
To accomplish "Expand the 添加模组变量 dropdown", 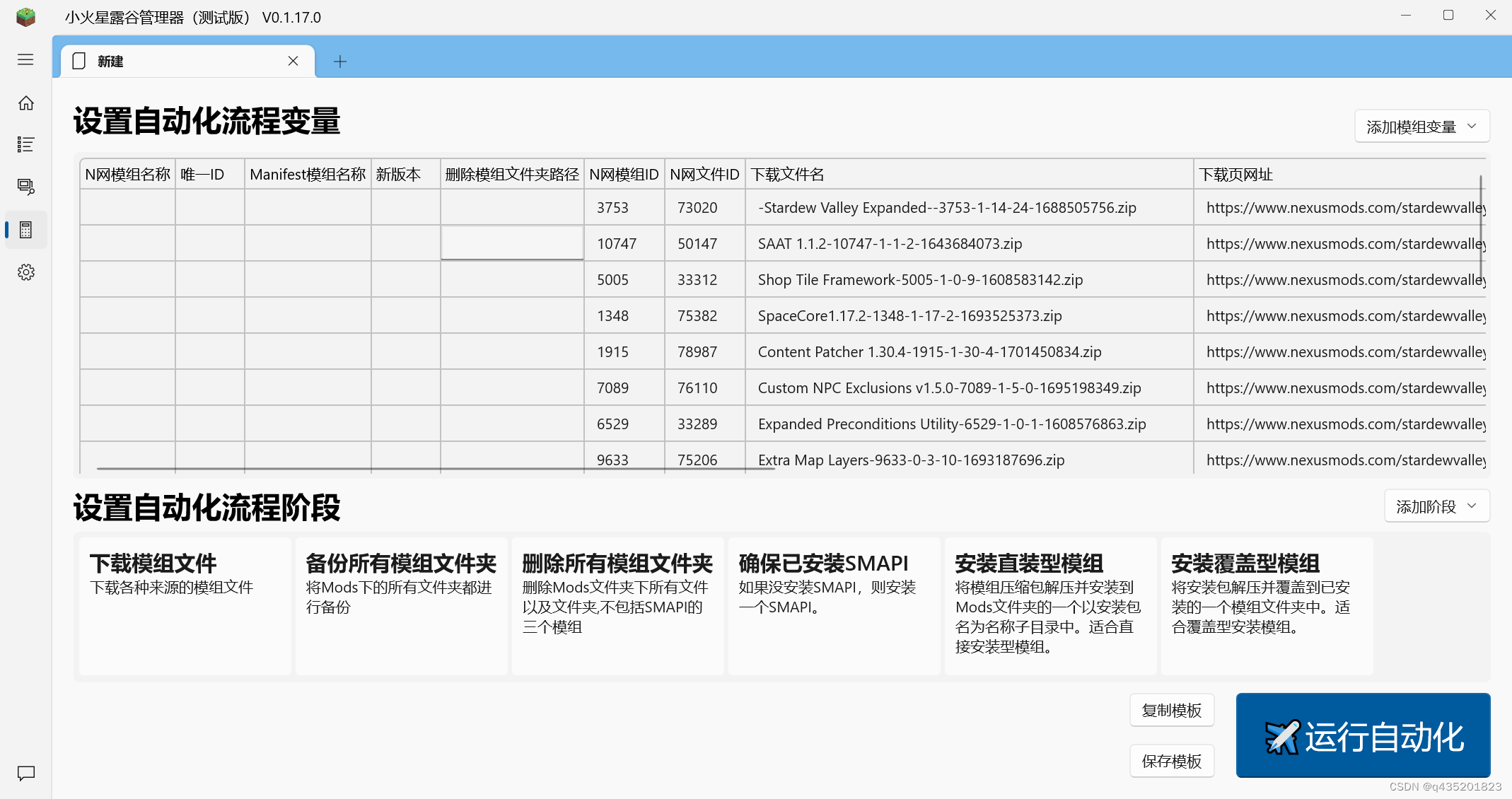I will [1421, 127].
